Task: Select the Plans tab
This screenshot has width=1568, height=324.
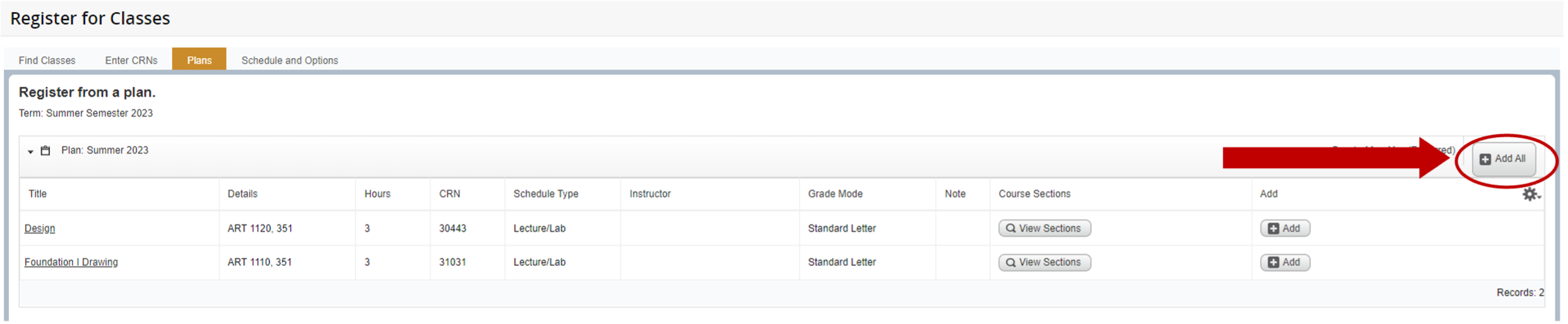Action: point(199,61)
